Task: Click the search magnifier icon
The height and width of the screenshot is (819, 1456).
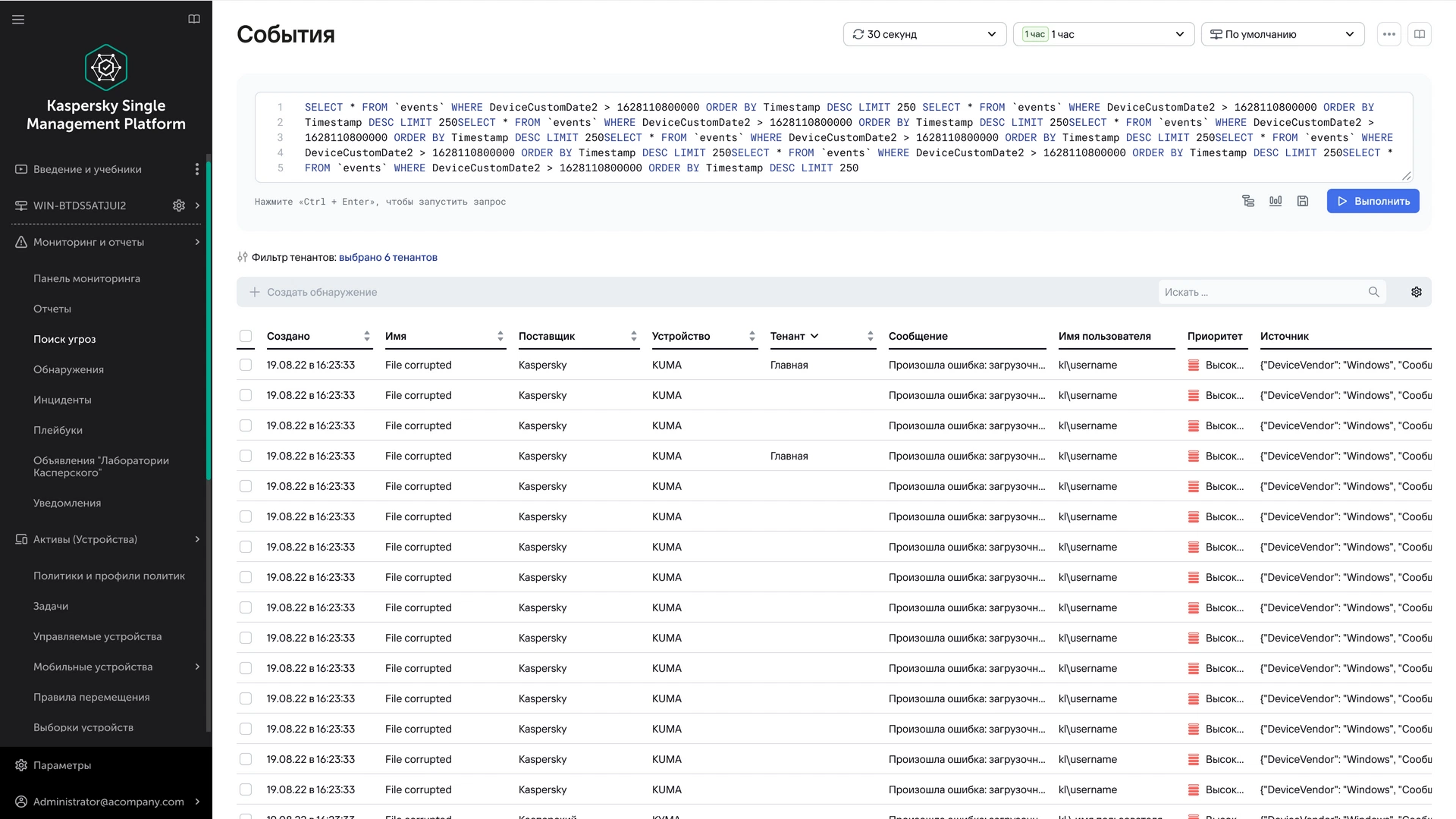Action: tap(1374, 292)
